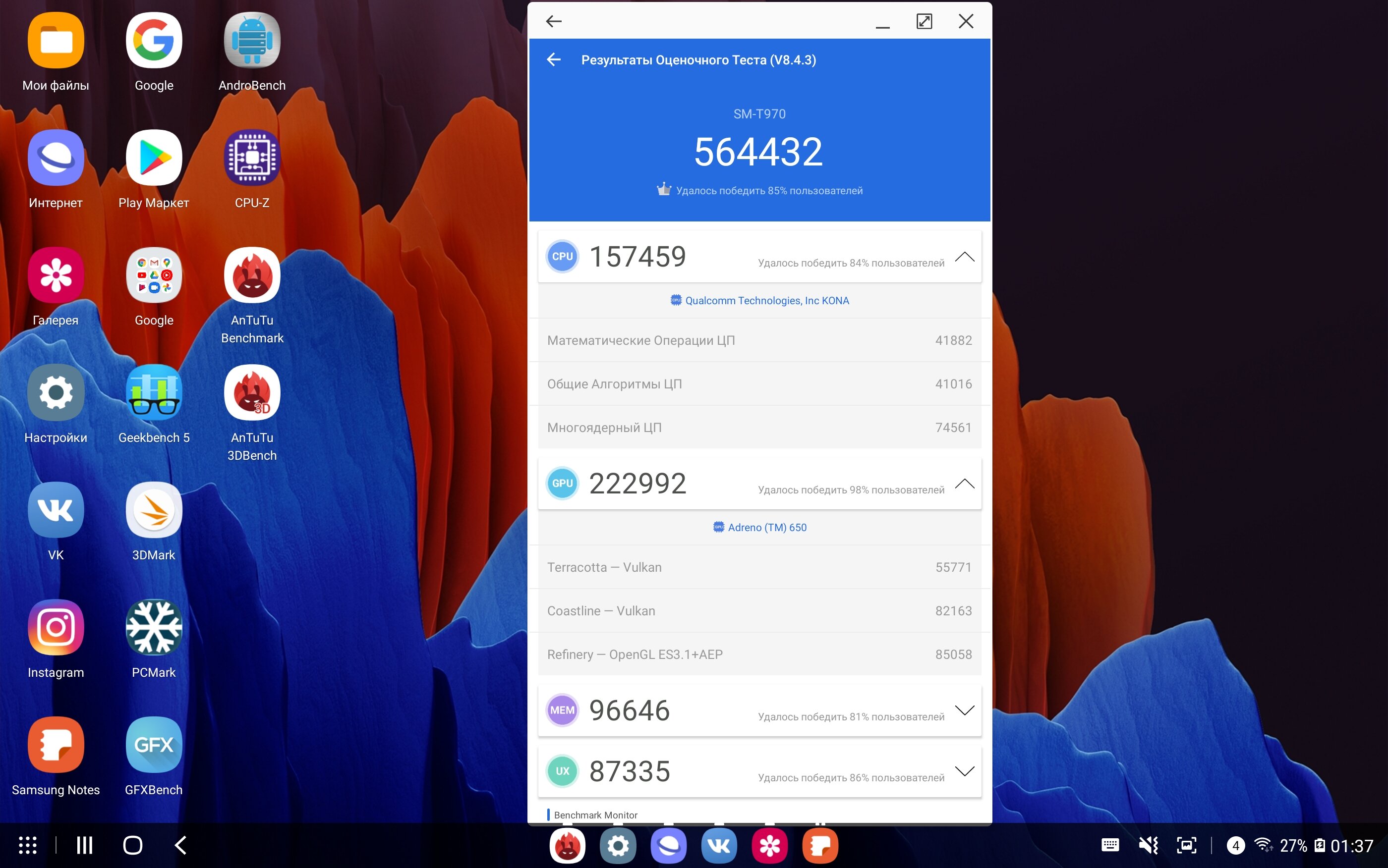
Task: Open the Adreno (TM) 650 link
Action: tap(759, 527)
